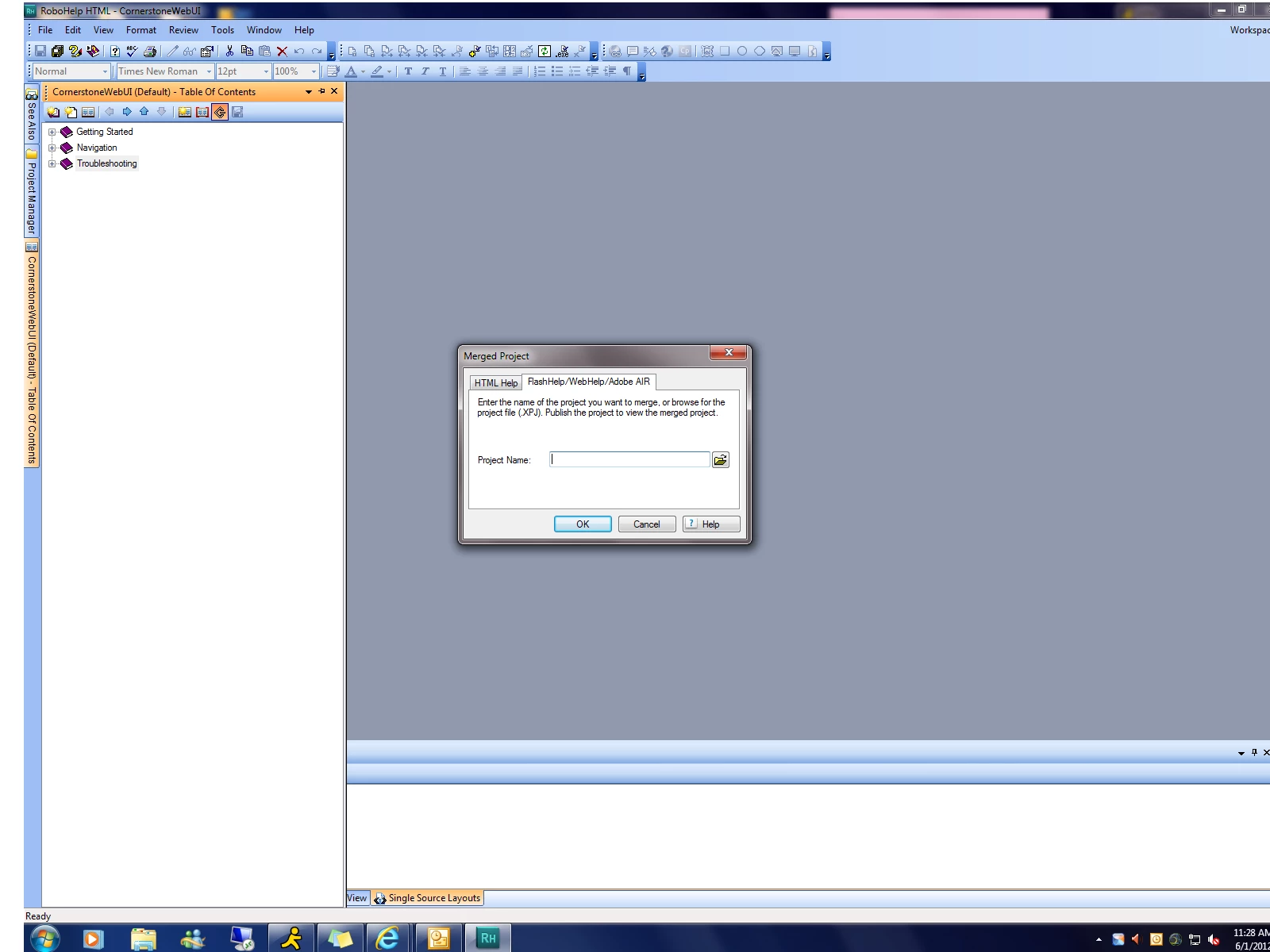Toggle auto-hide pin on TOC pane
Image resolution: width=1270 pixels, height=952 pixels.
click(321, 91)
